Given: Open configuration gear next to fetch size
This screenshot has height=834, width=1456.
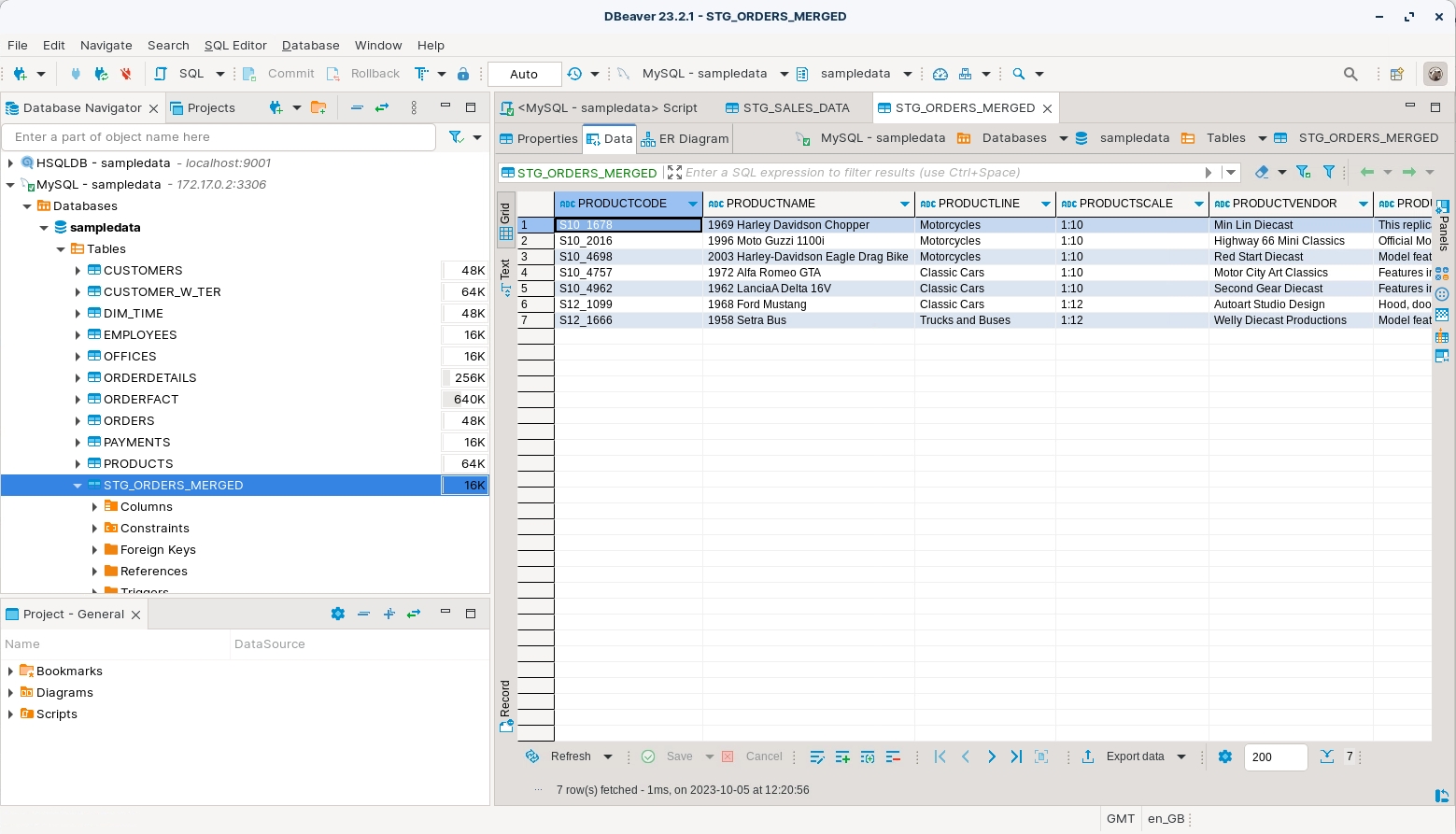Looking at the screenshot, I should tap(1225, 756).
